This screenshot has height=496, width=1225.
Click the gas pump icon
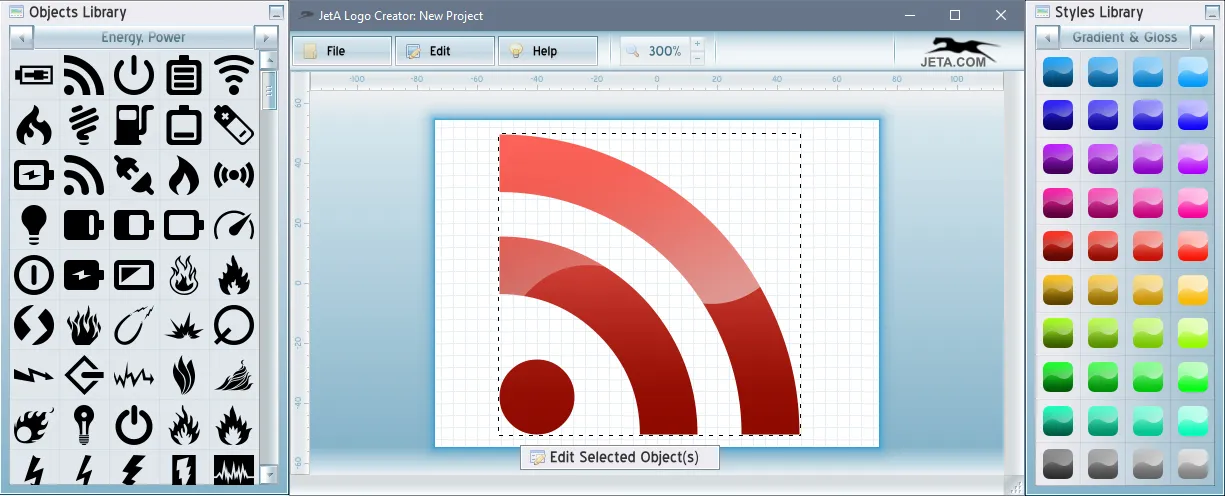133,125
